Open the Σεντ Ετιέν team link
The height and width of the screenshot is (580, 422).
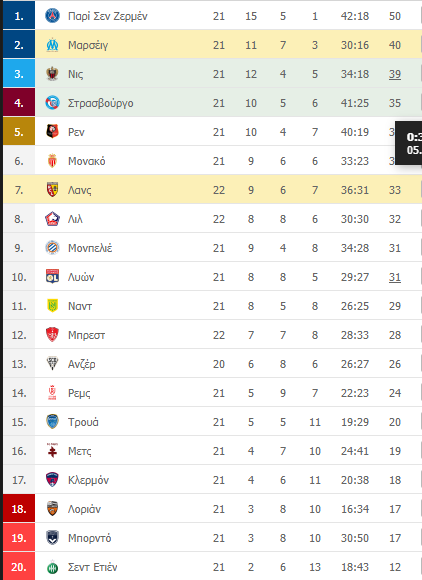coord(92,567)
